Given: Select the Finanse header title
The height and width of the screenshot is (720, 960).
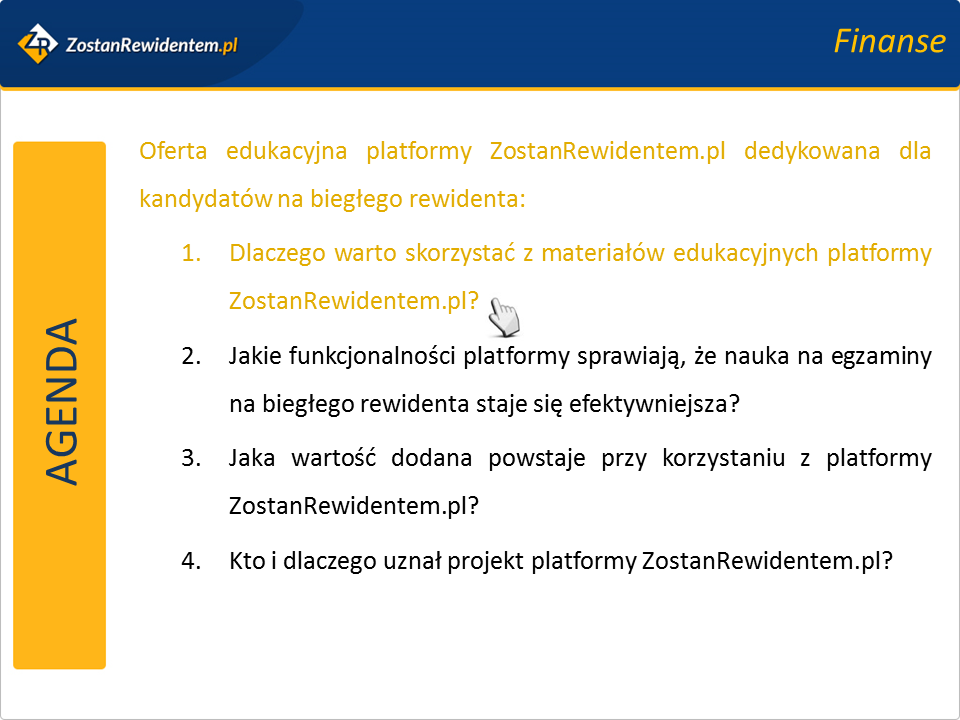Looking at the screenshot, I should tap(888, 41).
